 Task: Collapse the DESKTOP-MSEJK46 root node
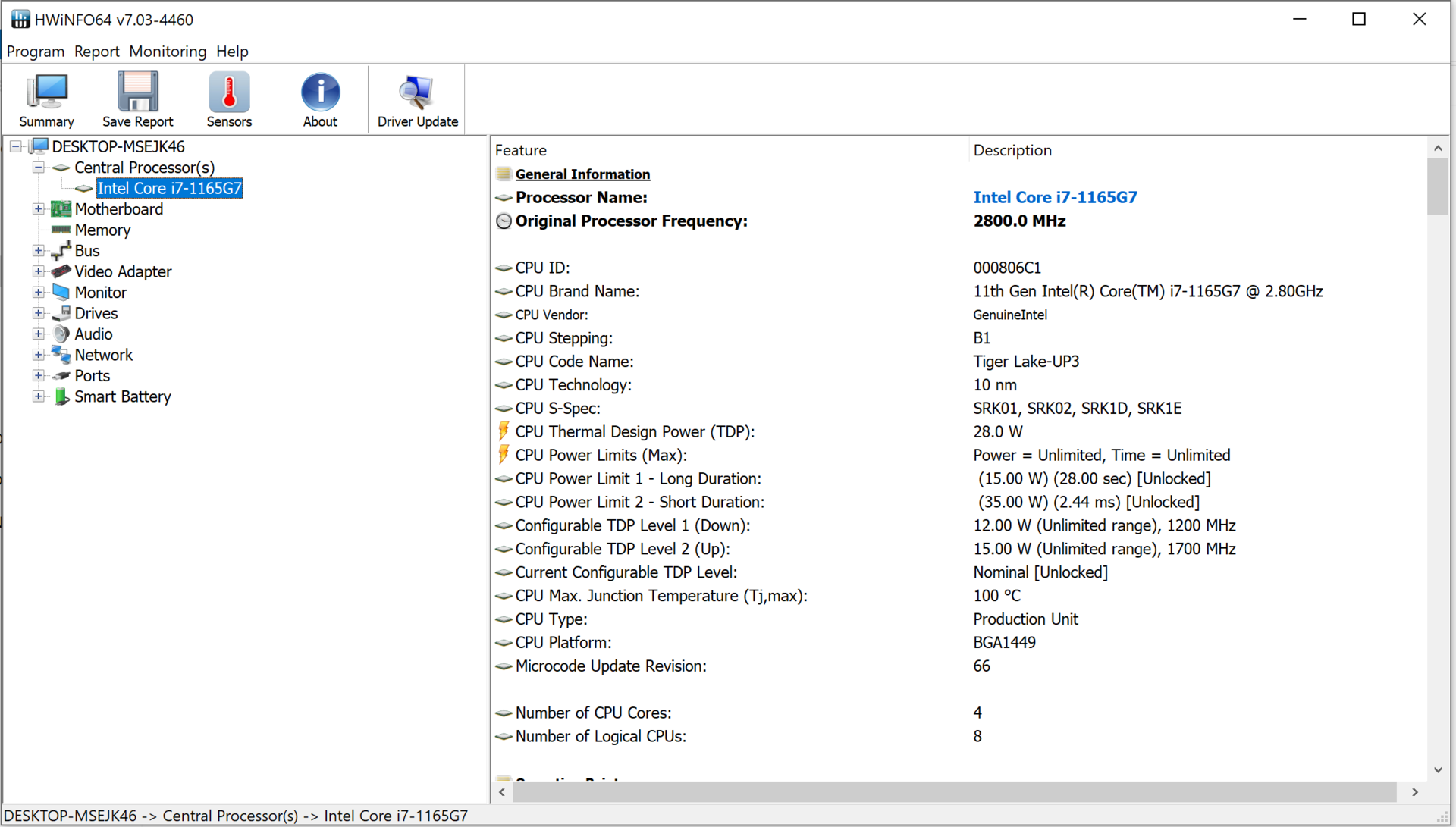click(16, 146)
